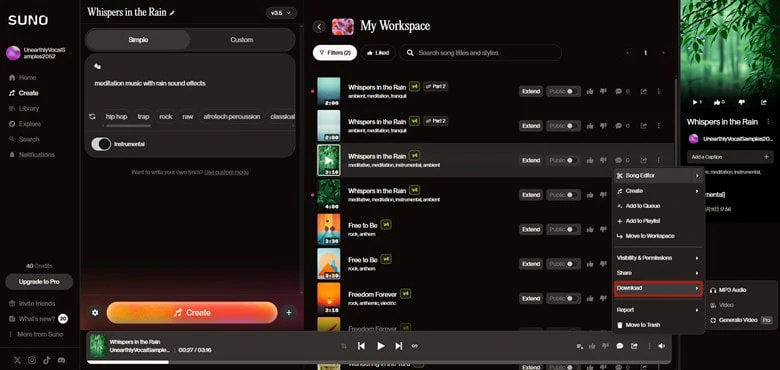Play the Whispers in the Rain 3:16 thumbnail
This screenshot has height=370, width=780.
pos(328,160)
